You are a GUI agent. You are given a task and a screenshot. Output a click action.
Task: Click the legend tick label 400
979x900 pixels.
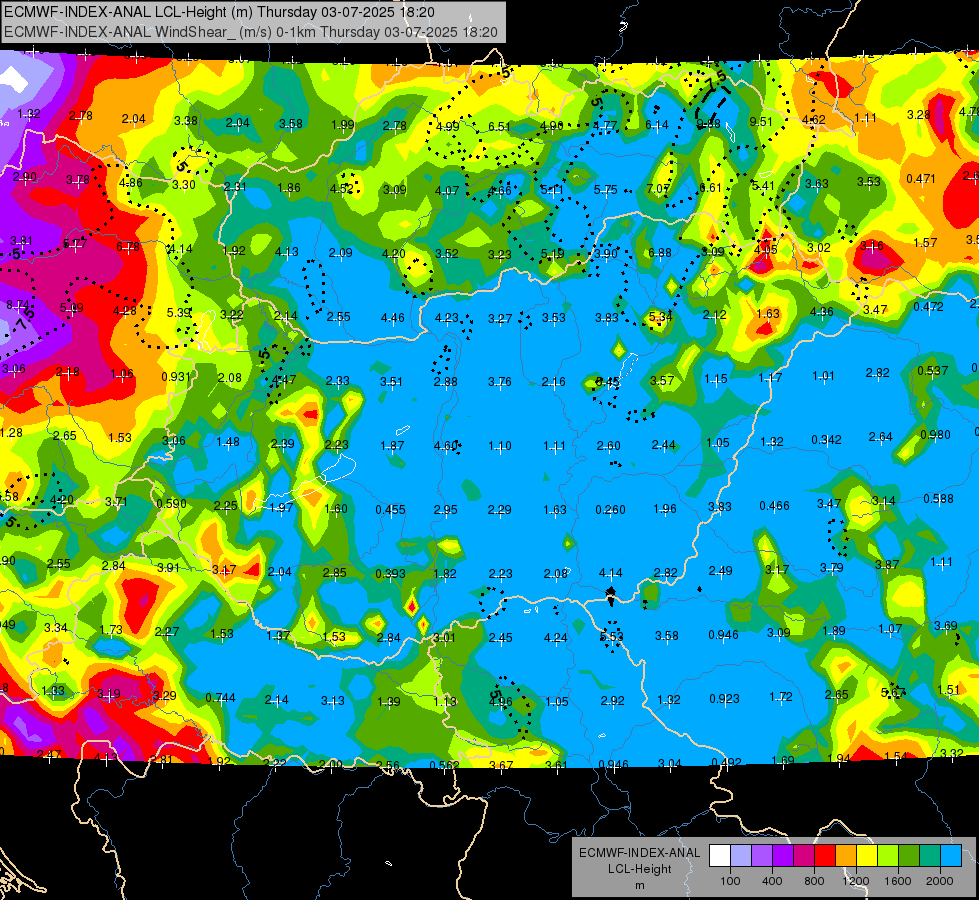tap(772, 881)
